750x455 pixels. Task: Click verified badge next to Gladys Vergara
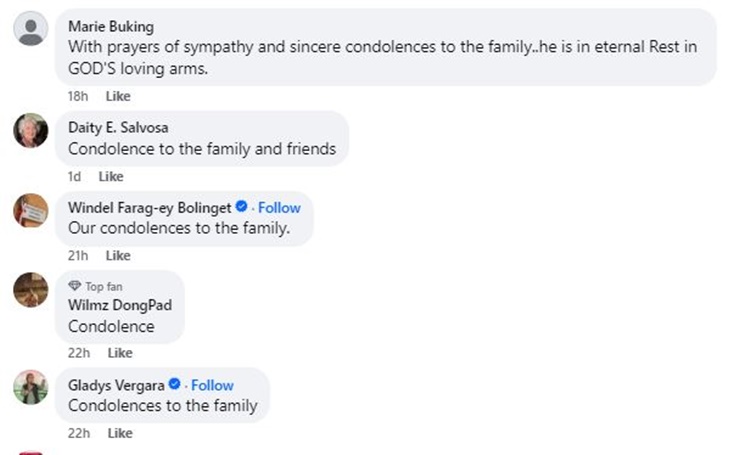174,385
